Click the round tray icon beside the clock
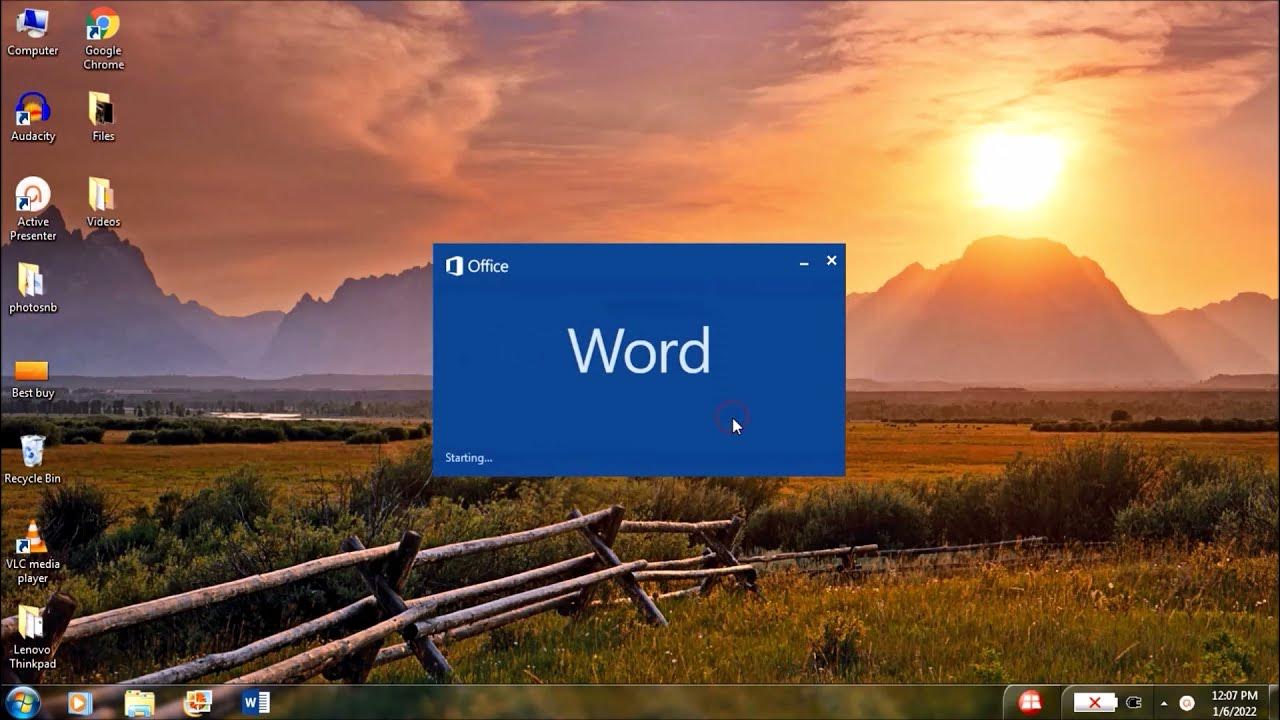 1187,702
